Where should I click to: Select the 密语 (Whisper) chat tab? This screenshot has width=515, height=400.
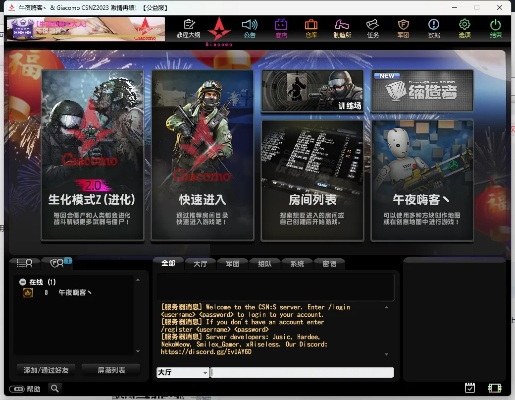[329, 264]
